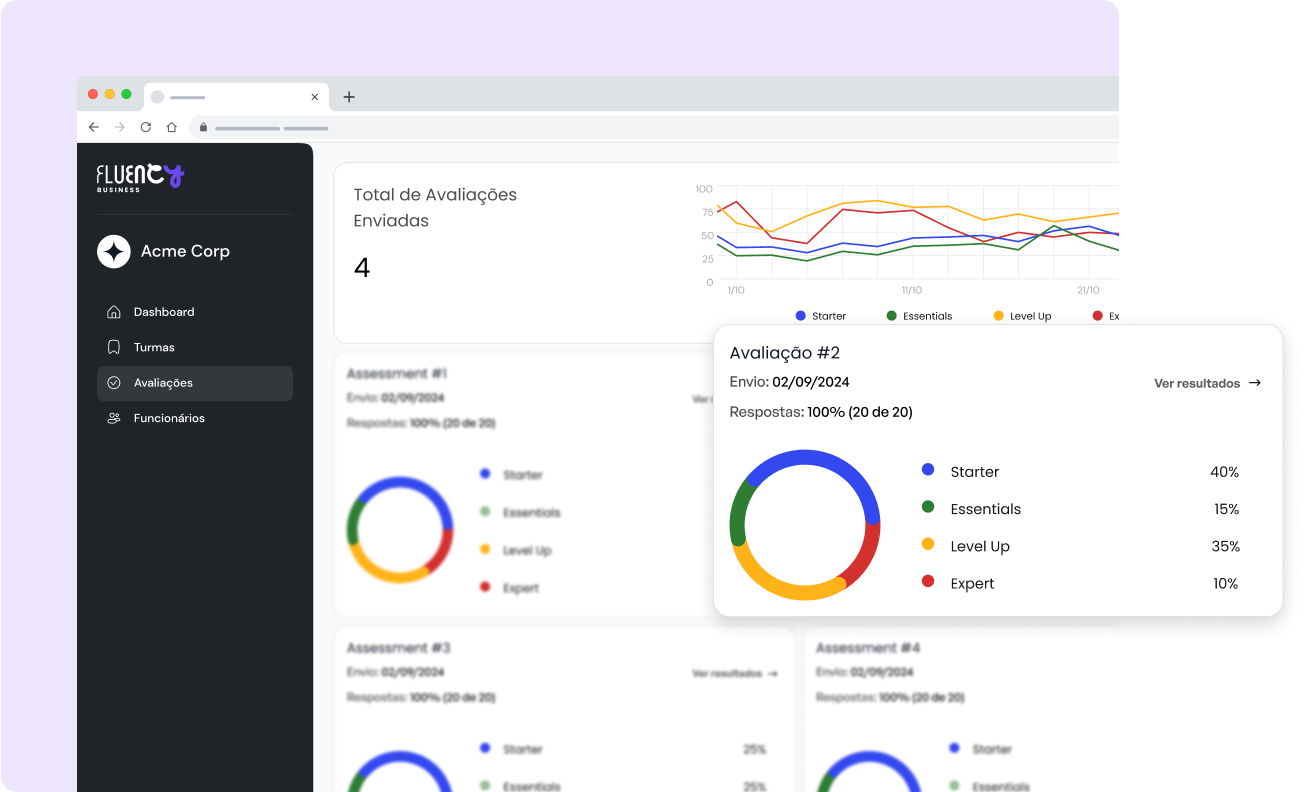Click the 15% Essentials value in Avaliação #2

(x=1227, y=509)
